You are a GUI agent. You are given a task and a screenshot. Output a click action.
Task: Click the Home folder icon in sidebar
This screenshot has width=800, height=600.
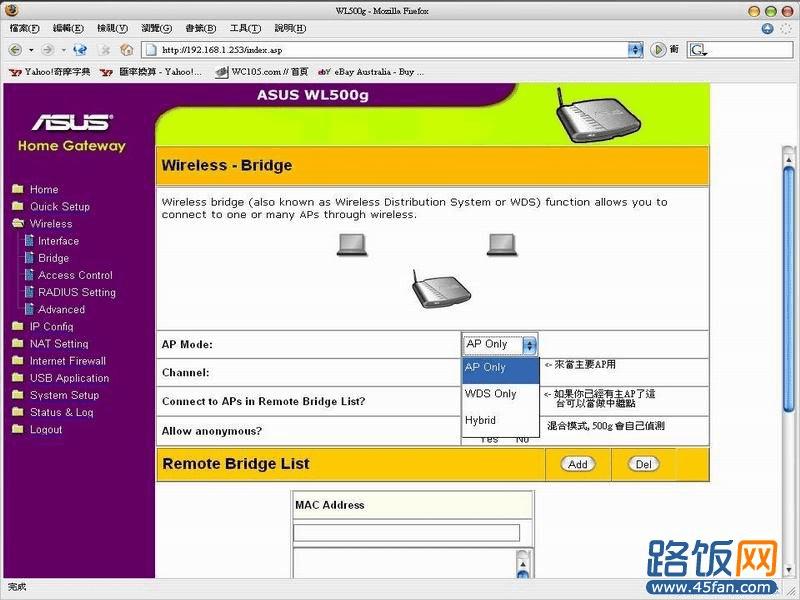(x=18, y=189)
